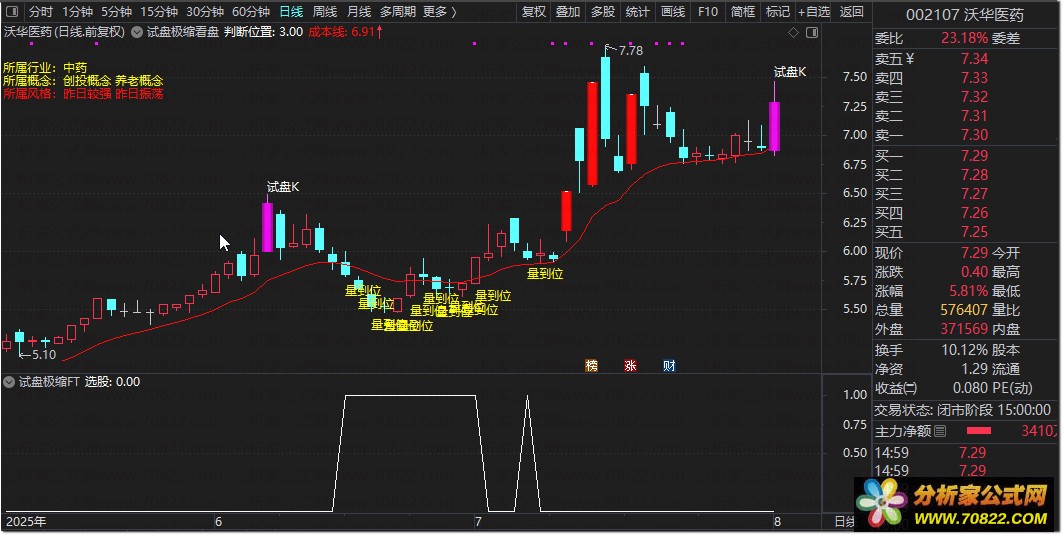Screen dimensions: 1064x535
Task: Click stock title 002107 沃华医药
Action: (x=965, y=14)
